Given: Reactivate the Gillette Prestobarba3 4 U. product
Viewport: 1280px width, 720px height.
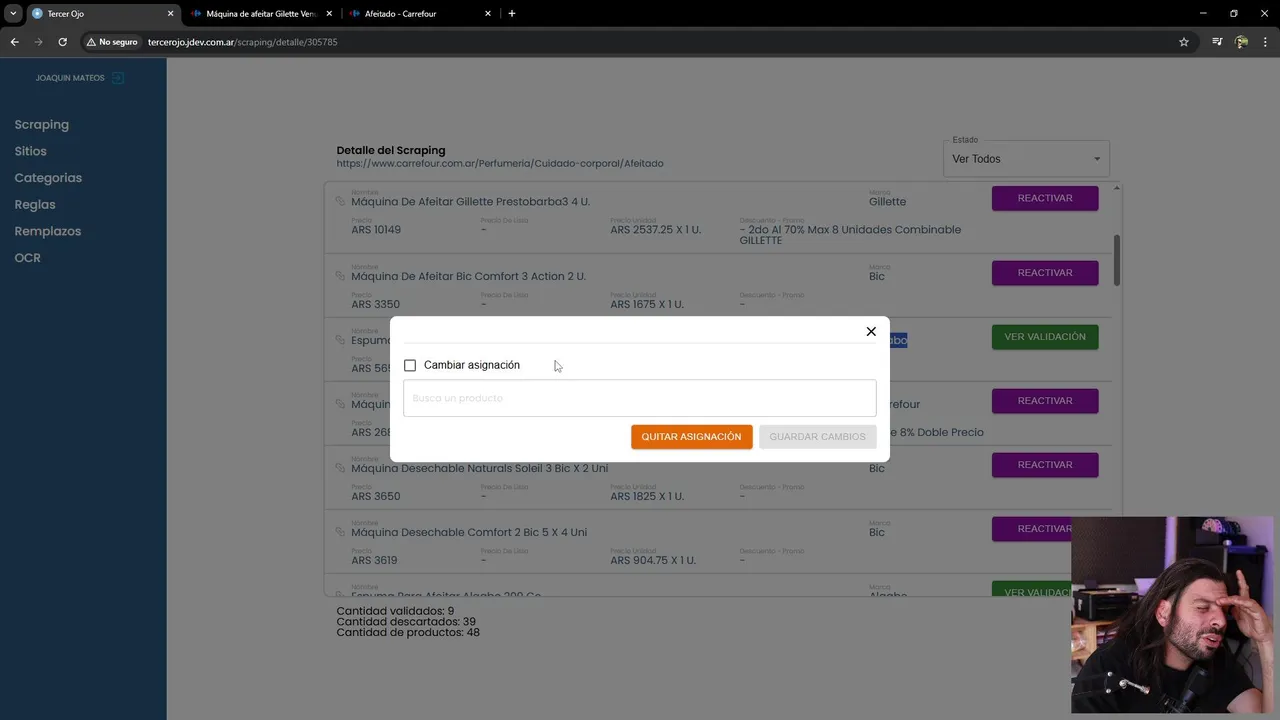Looking at the screenshot, I should (x=1045, y=198).
